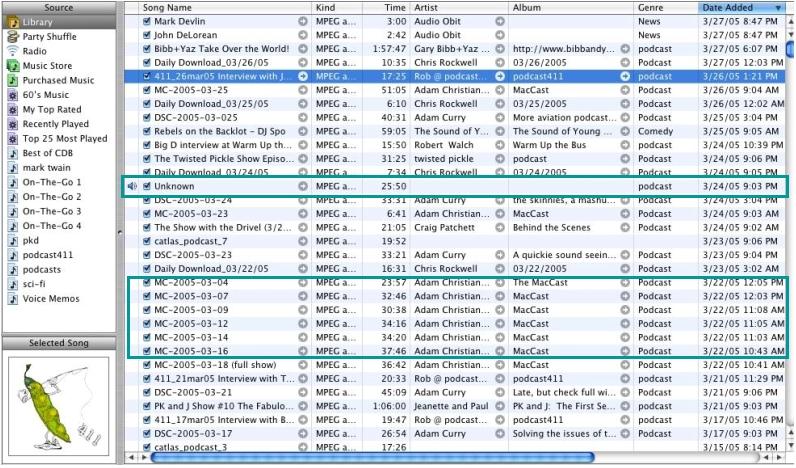Click the album arrow for MacCast MC-2005-03-25
Viewport: 796px width, 468px height.
pyautogui.click(x=625, y=90)
